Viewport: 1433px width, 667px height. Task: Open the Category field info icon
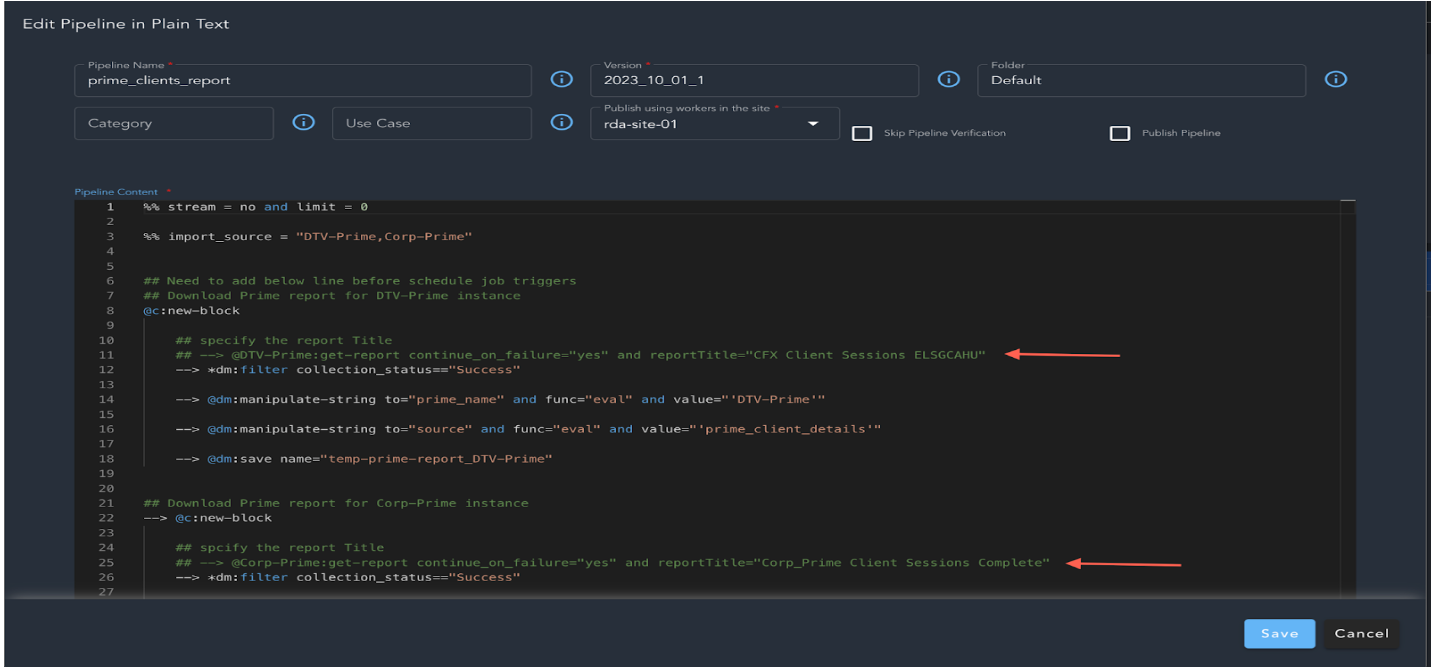coord(303,123)
